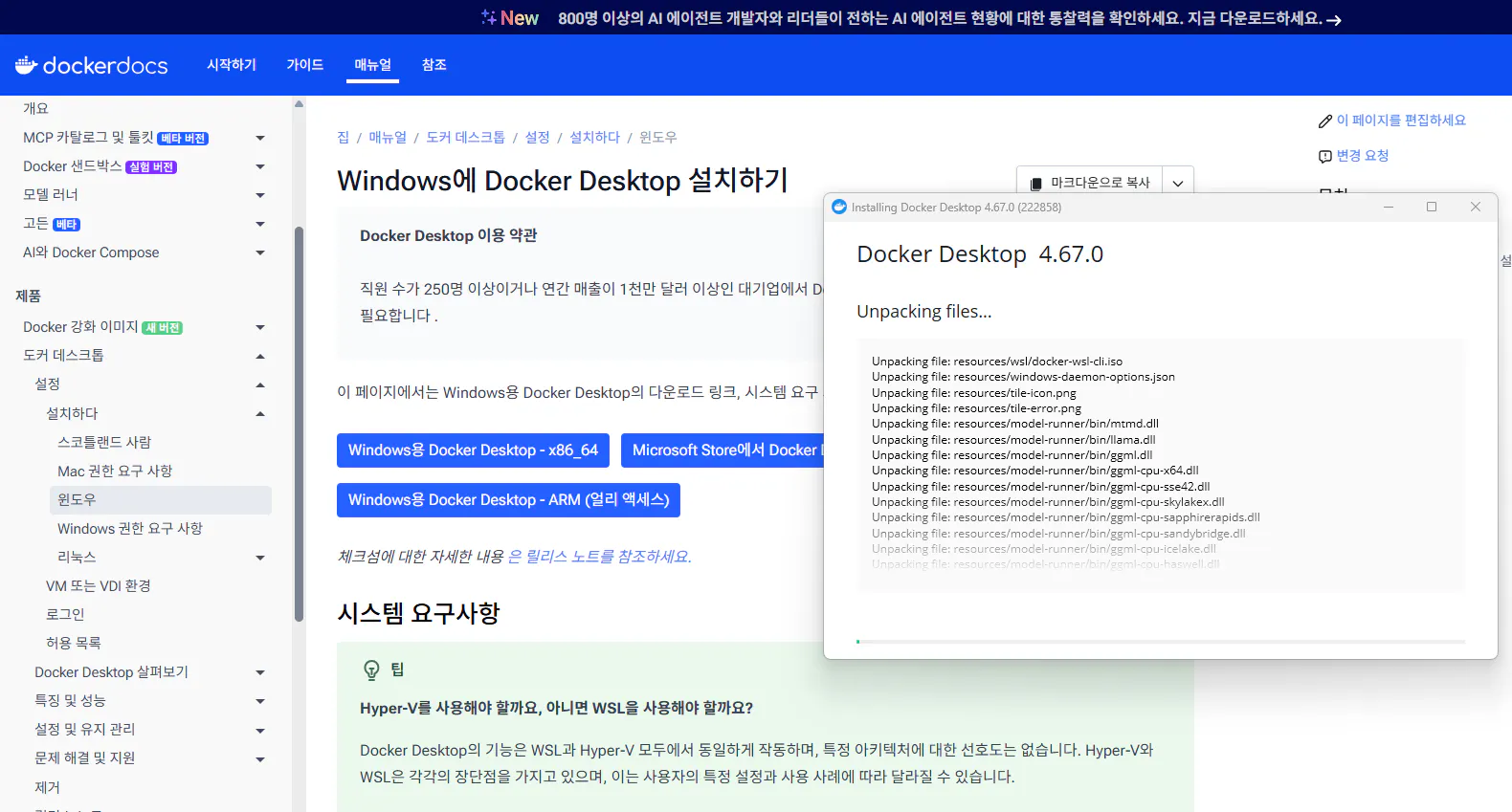Click the left sidebar scrollbar thumb
This screenshot has width=1512, height=812.
coord(299,425)
